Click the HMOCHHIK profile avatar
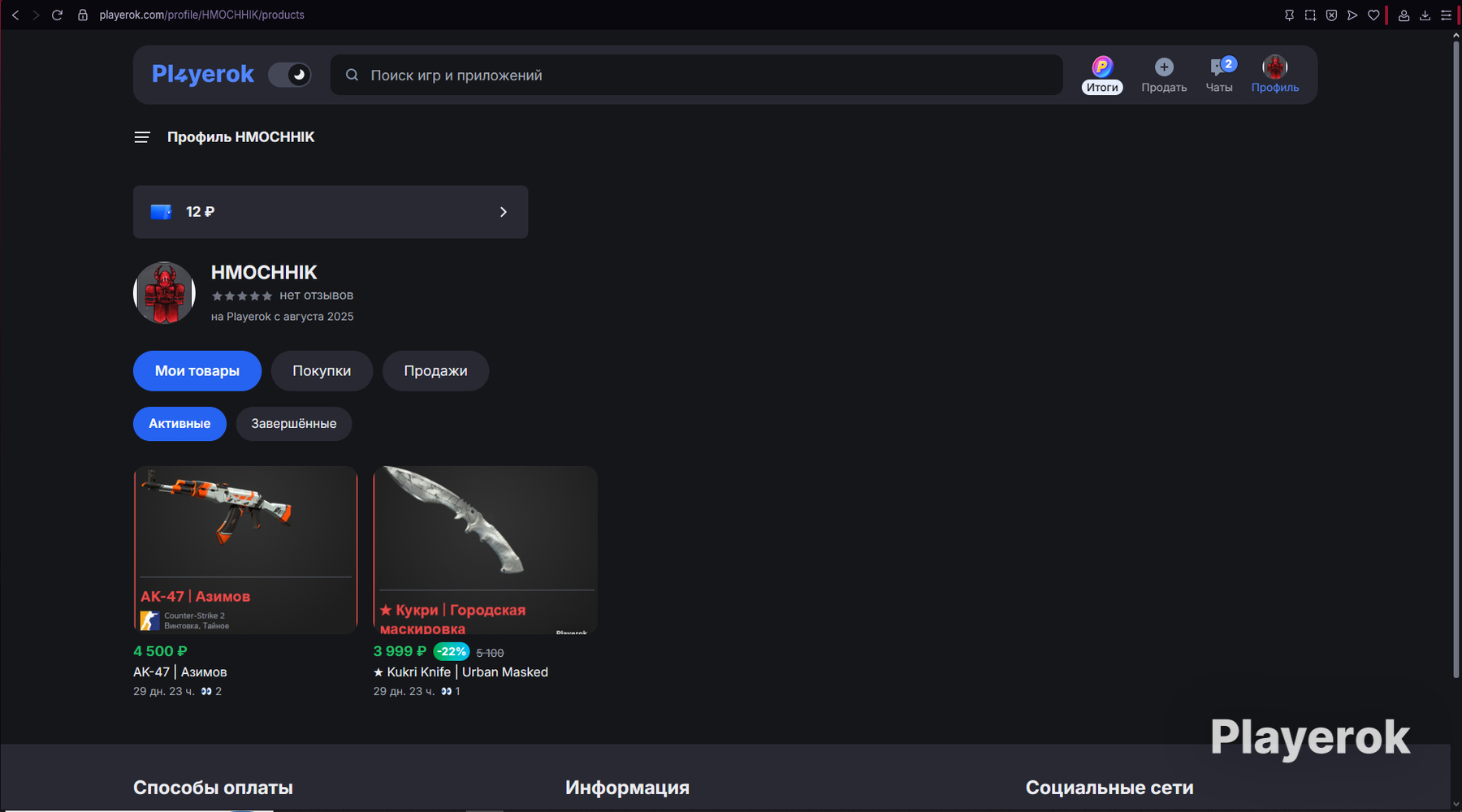The height and width of the screenshot is (812, 1462). (x=164, y=292)
